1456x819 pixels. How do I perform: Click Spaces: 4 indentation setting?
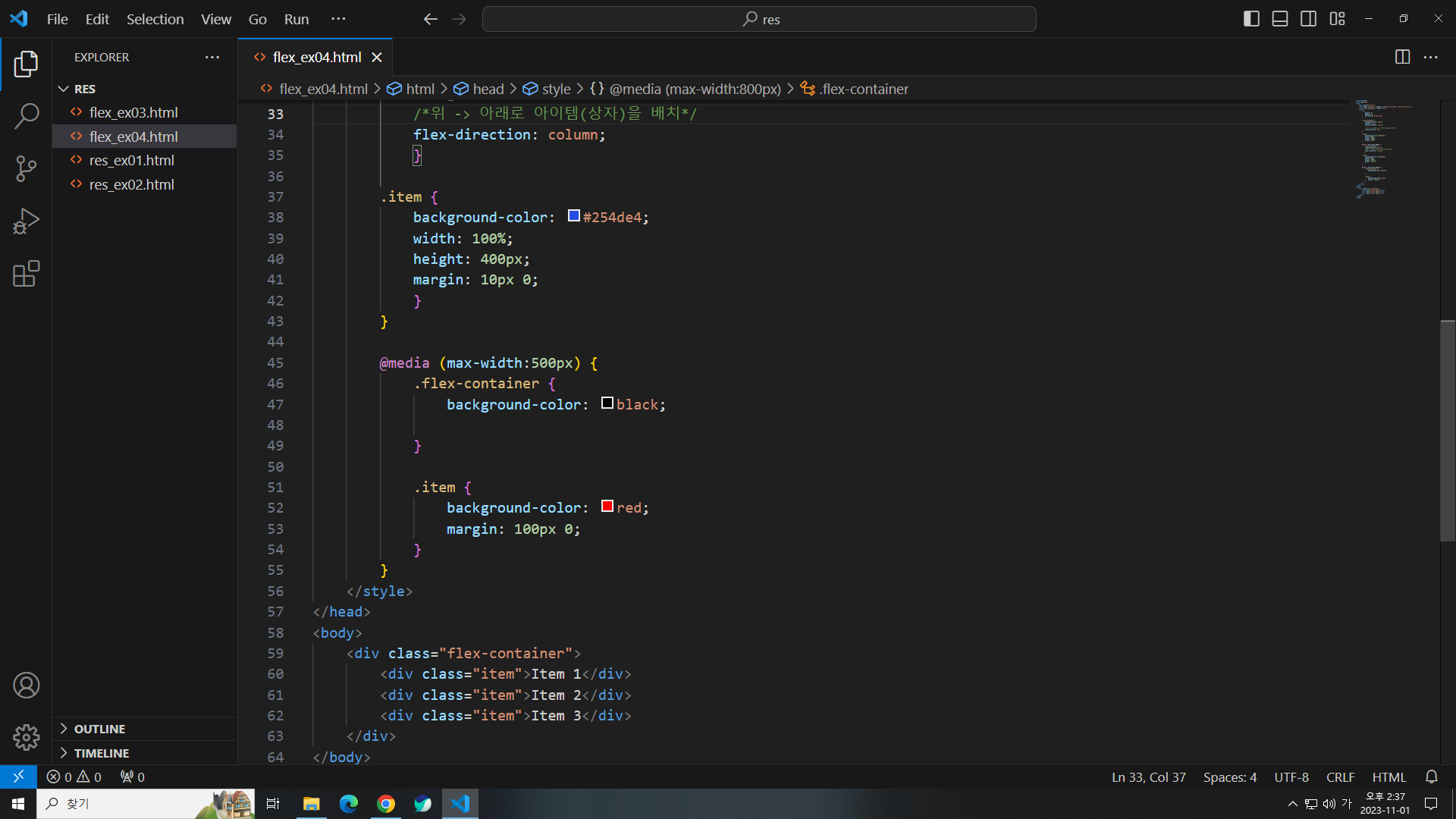click(x=1229, y=777)
